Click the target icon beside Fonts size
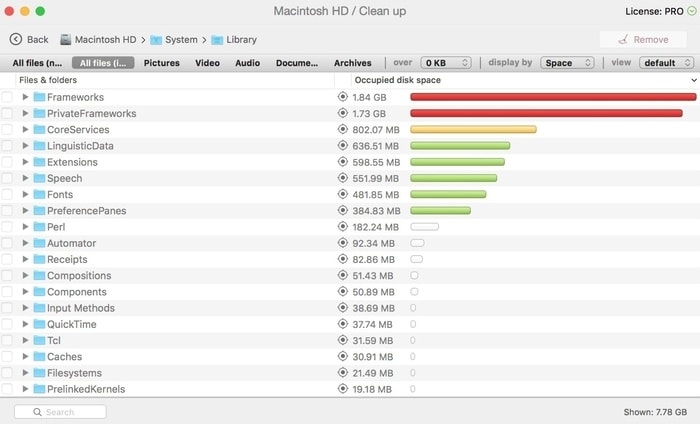700x424 pixels. click(x=343, y=195)
